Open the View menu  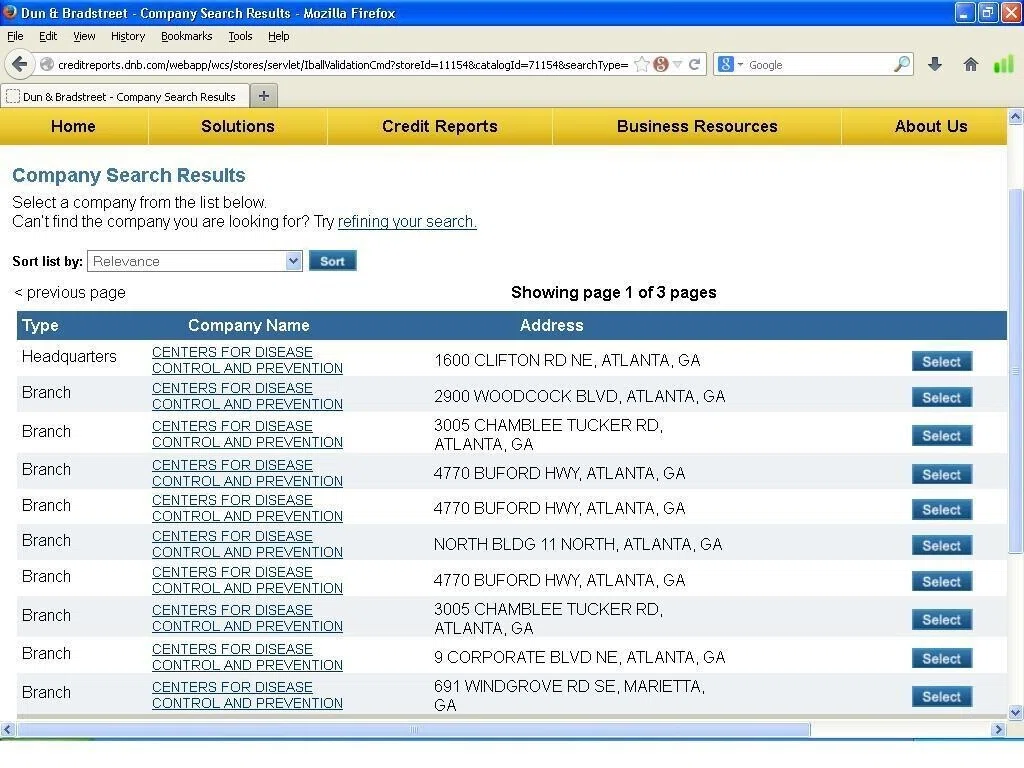click(84, 37)
